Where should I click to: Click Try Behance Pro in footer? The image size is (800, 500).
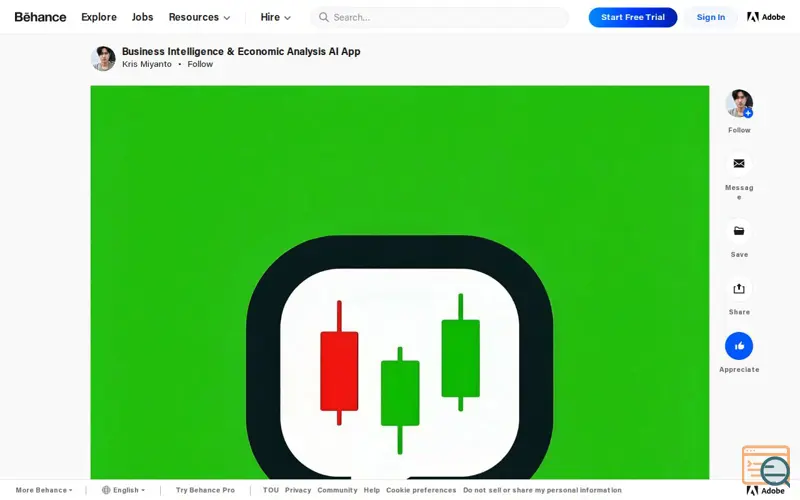(x=206, y=490)
